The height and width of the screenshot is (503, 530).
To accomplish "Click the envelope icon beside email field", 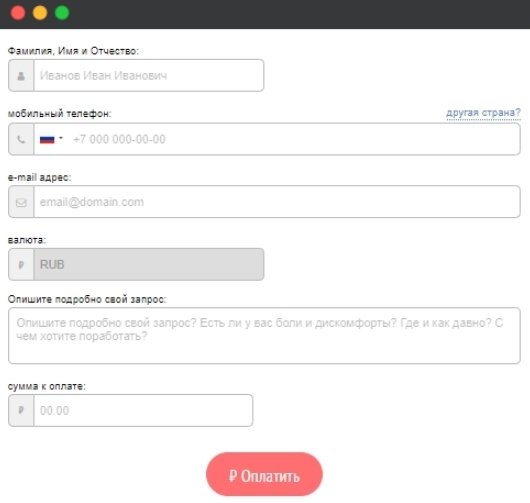I will click(x=21, y=202).
